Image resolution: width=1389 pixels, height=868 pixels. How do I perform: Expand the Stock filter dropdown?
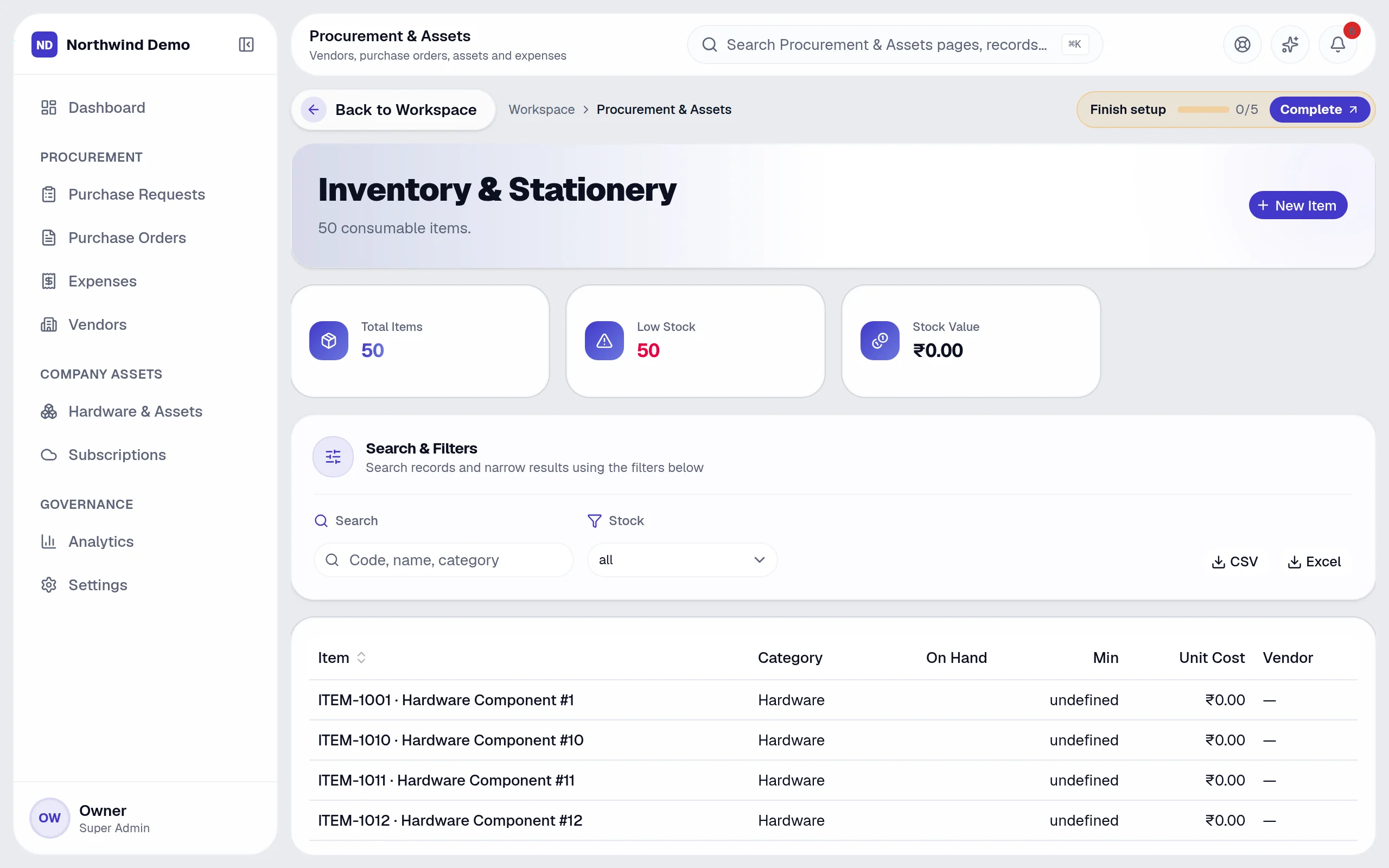tap(682, 560)
